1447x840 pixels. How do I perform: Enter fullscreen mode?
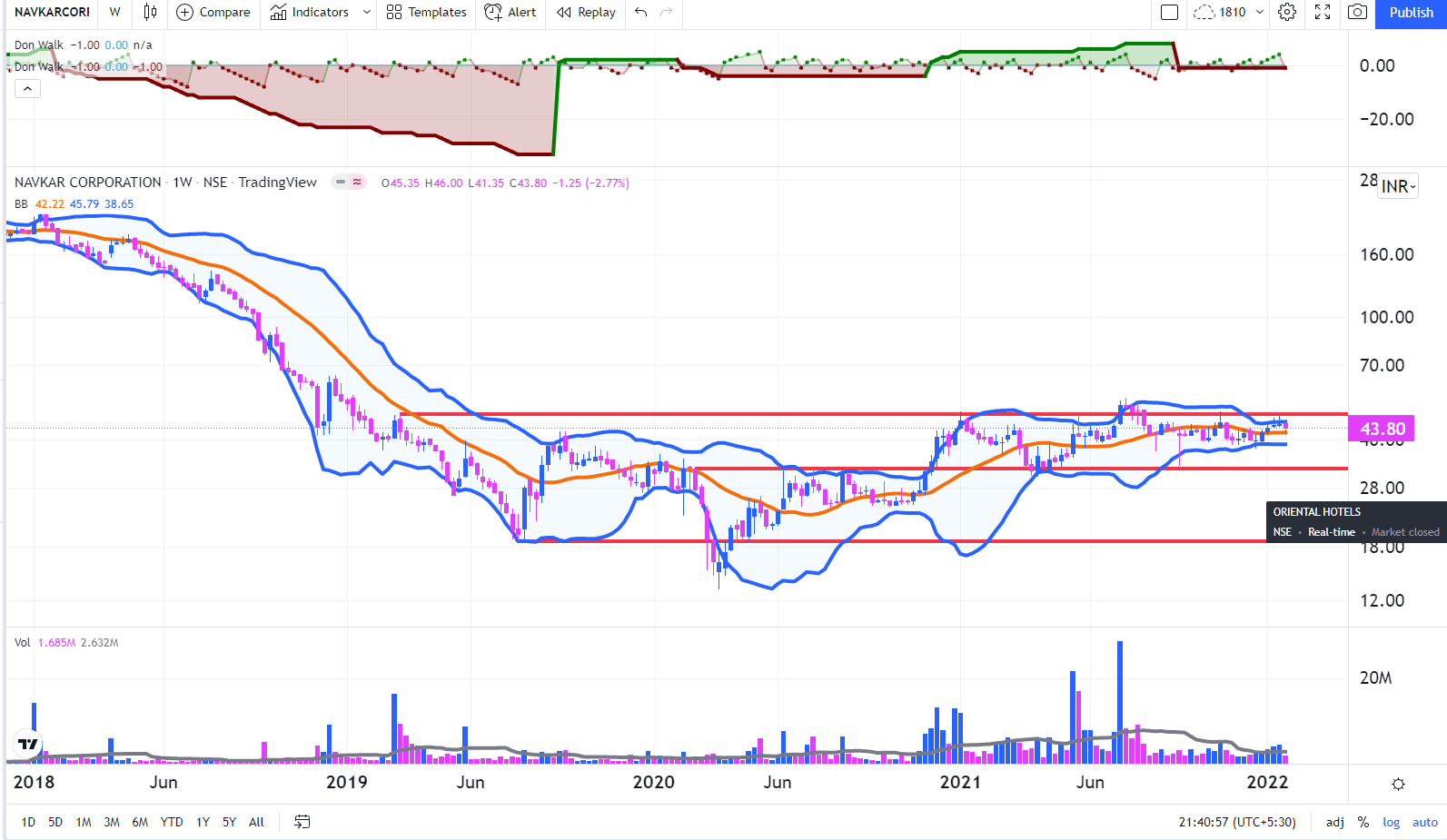coord(1323,13)
